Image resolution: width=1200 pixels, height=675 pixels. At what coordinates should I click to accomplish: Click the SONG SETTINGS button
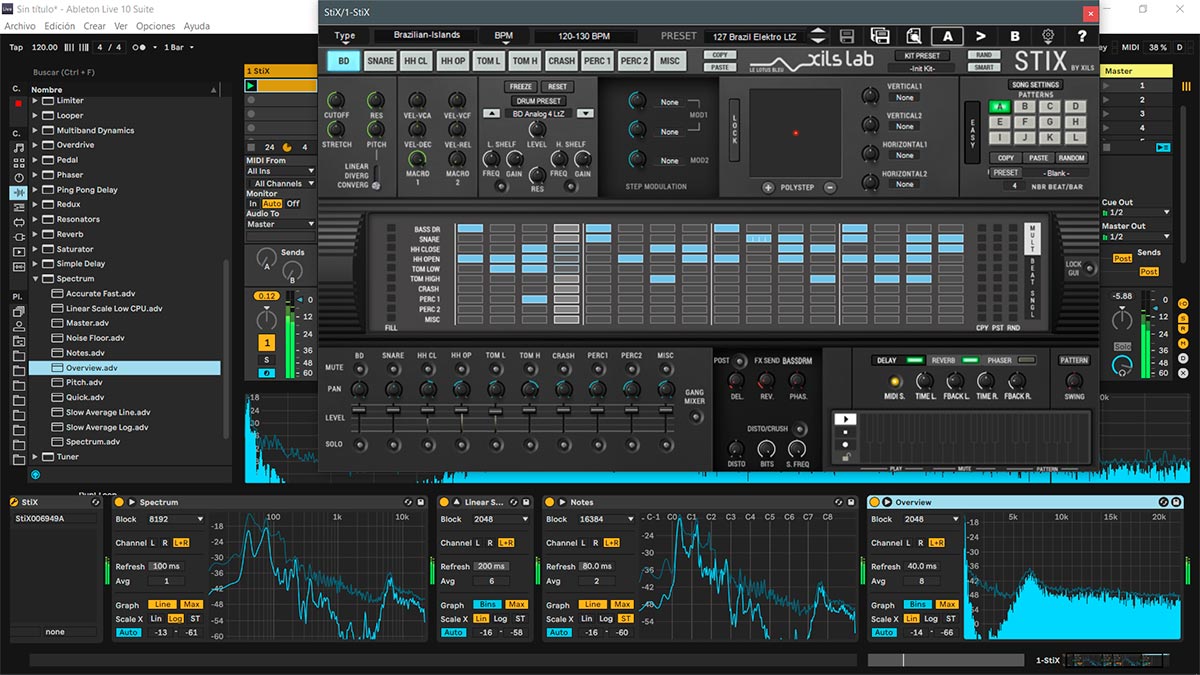[1035, 85]
